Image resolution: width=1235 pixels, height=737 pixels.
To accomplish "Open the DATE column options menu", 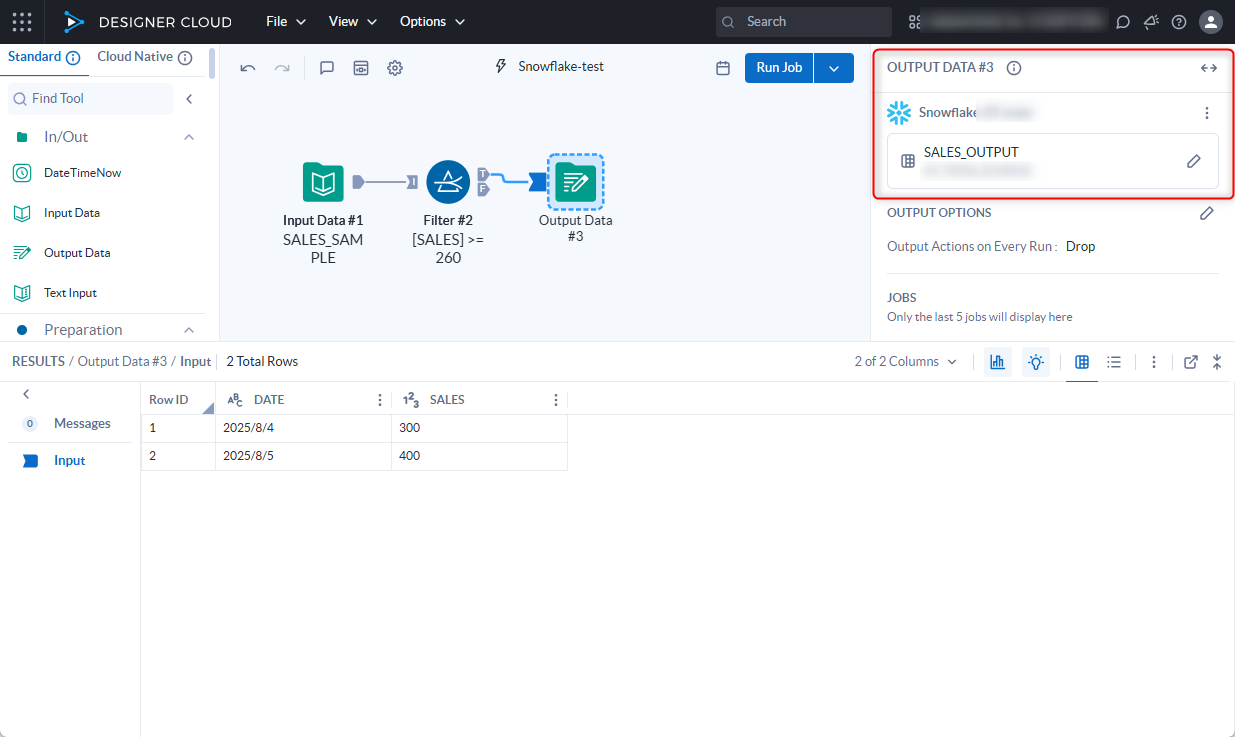I will point(380,400).
